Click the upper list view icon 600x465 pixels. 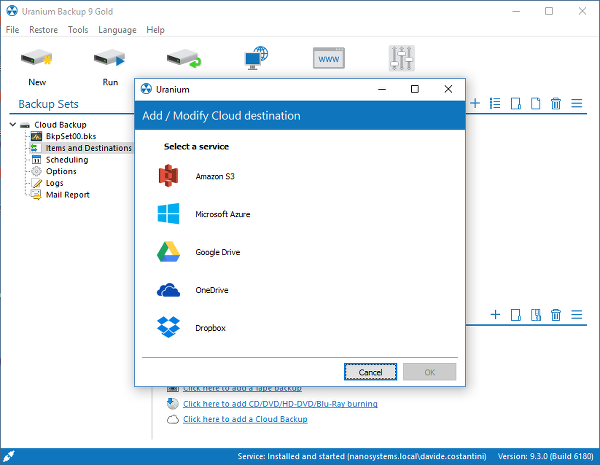[x=495, y=103]
